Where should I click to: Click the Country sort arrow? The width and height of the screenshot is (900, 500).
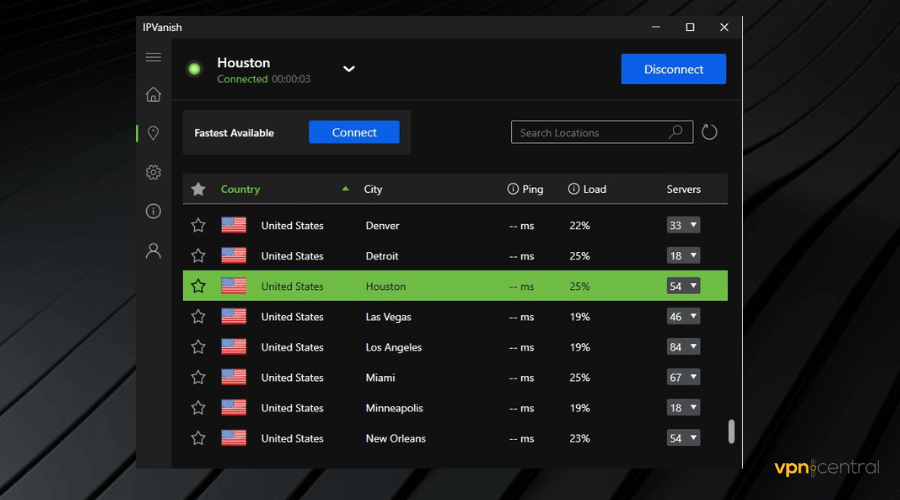coord(345,188)
